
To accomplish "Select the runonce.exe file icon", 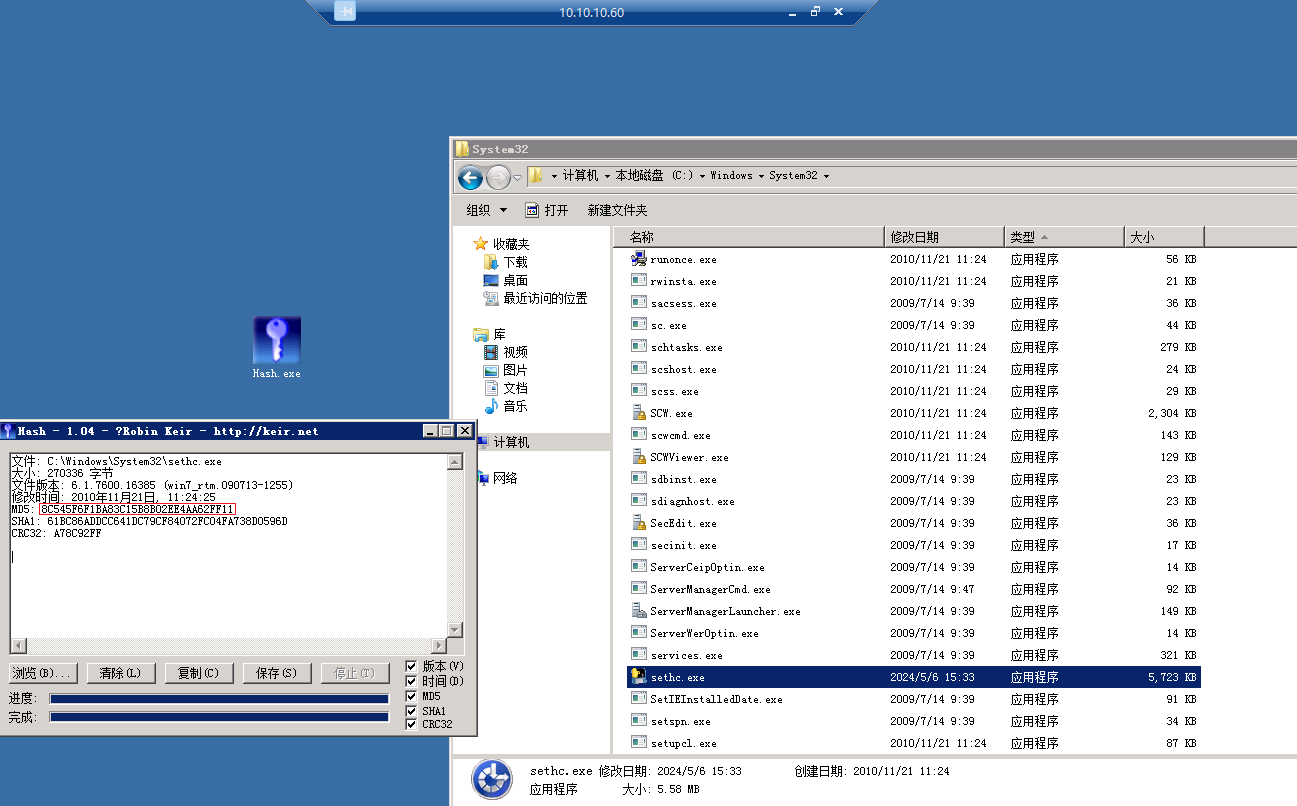I will pyautogui.click(x=639, y=259).
